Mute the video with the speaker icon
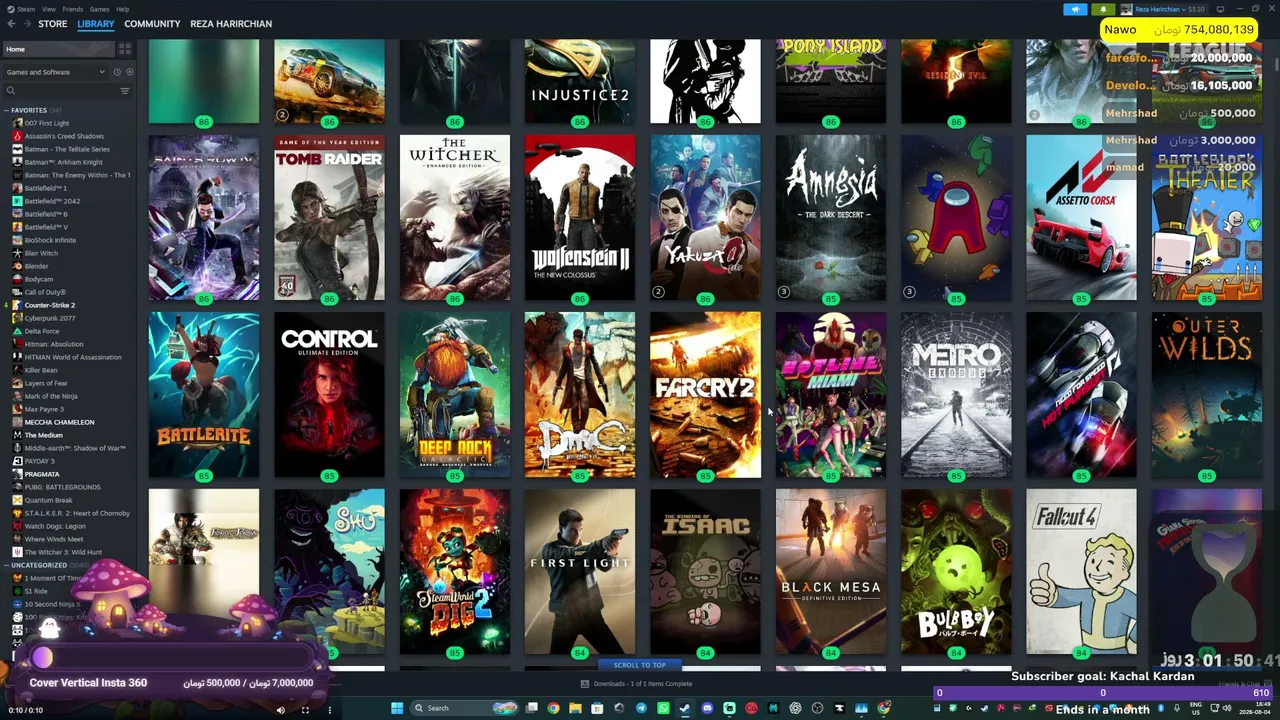This screenshot has width=1280, height=720. [280, 710]
